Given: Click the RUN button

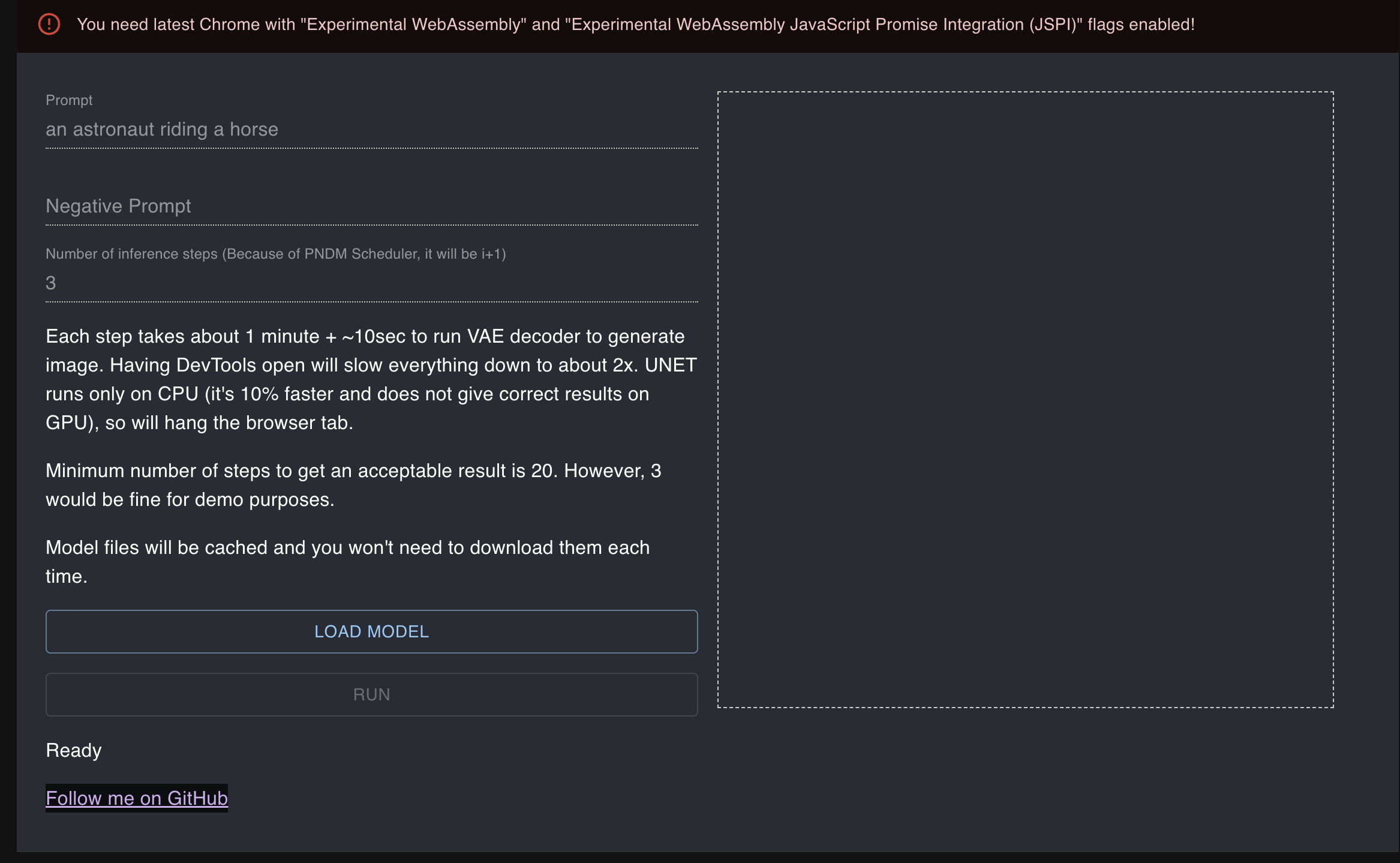Looking at the screenshot, I should point(371,694).
